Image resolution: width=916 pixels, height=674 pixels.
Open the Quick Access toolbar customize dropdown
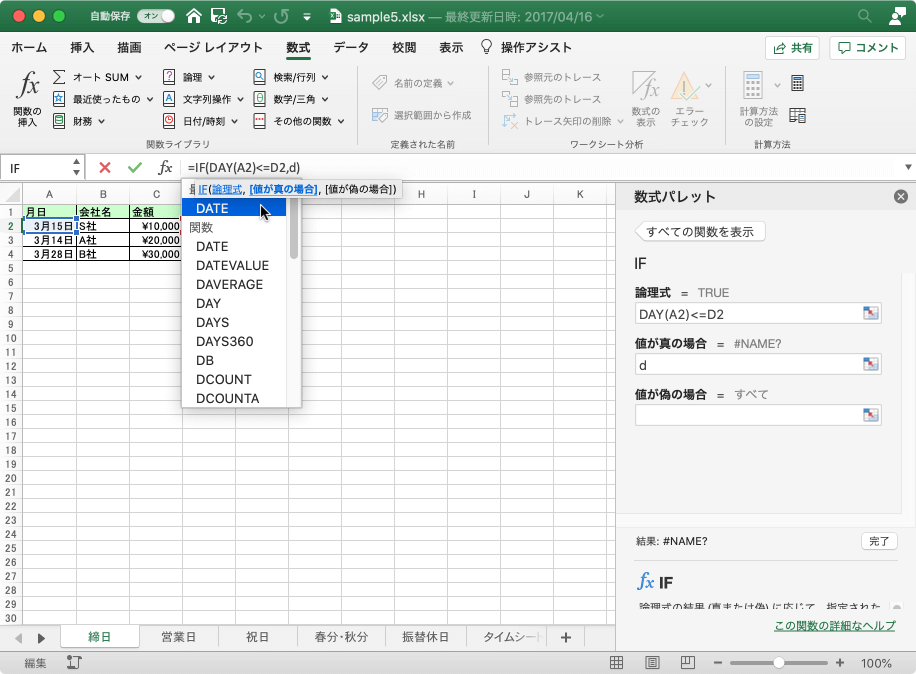tap(307, 17)
